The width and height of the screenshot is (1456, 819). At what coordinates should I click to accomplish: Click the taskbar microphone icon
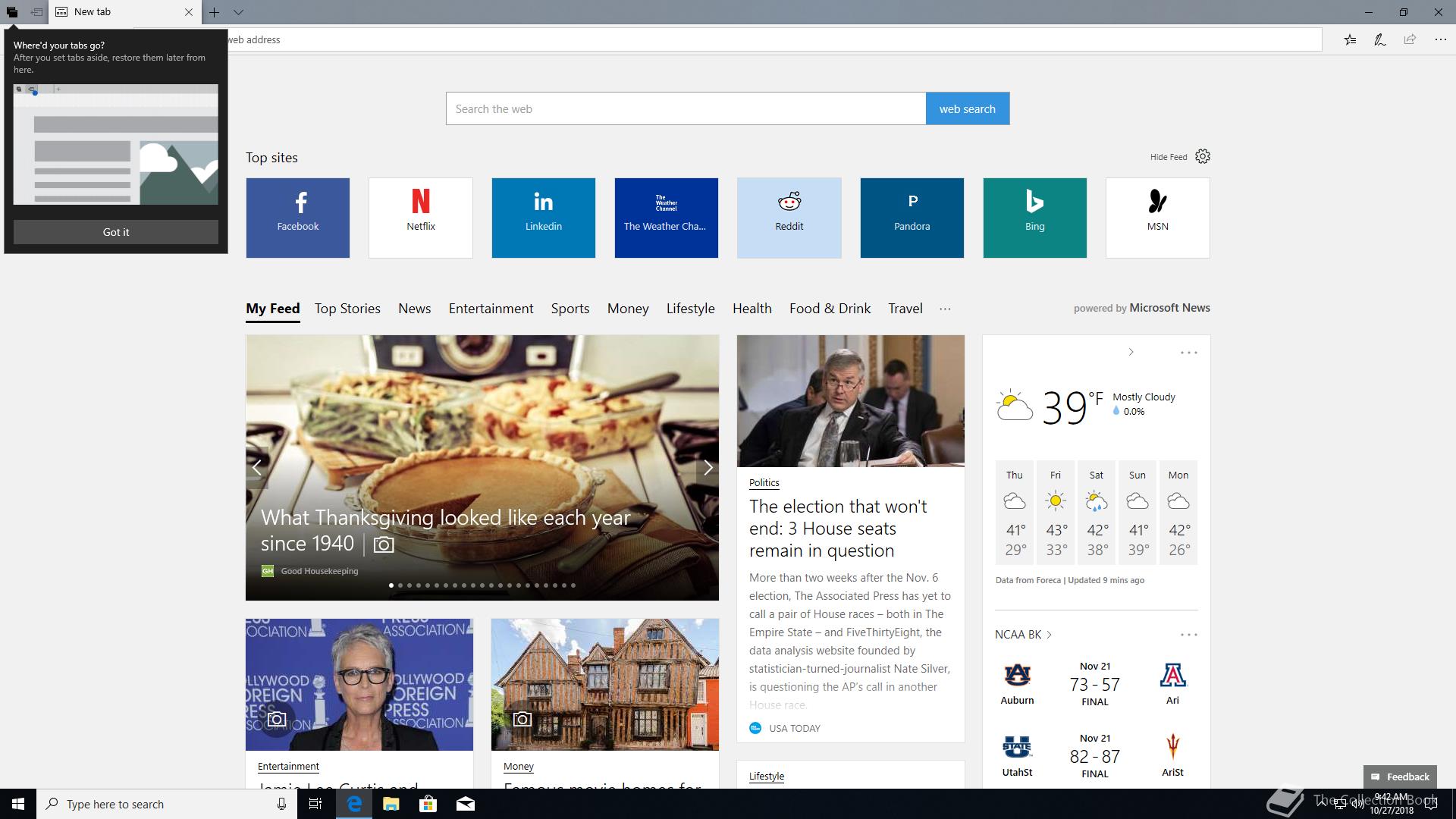click(281, 804)
